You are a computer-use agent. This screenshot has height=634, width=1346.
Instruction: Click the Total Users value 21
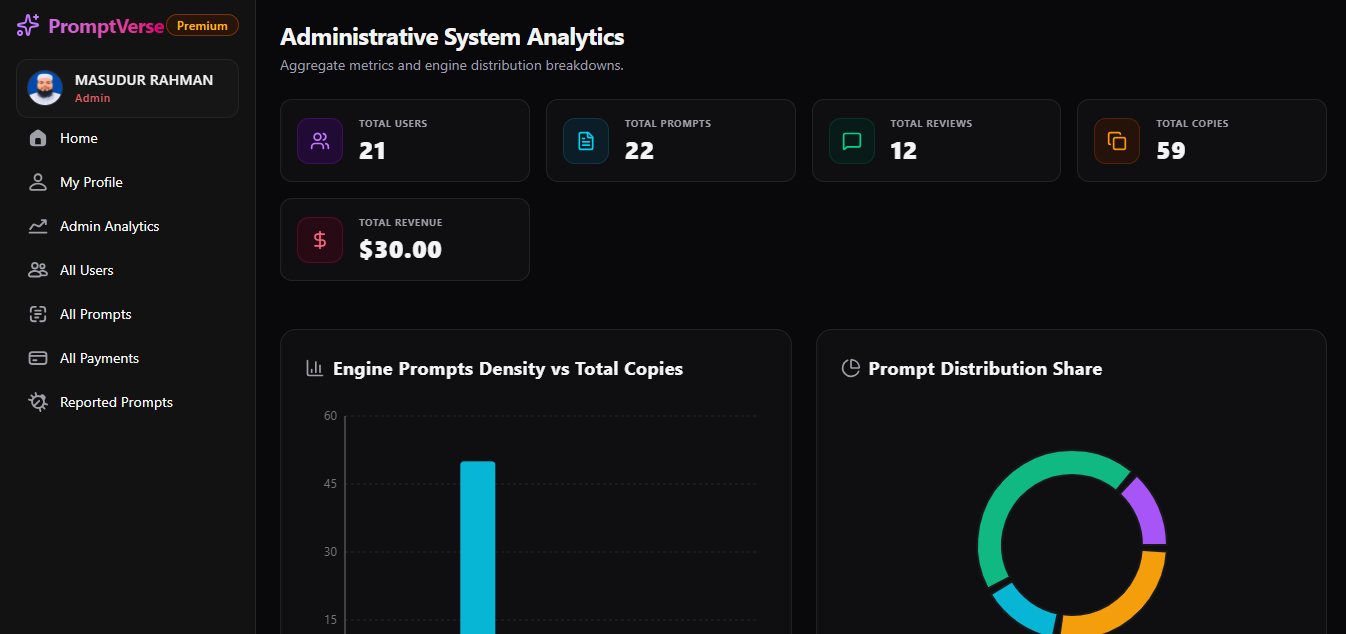point(372,151)
